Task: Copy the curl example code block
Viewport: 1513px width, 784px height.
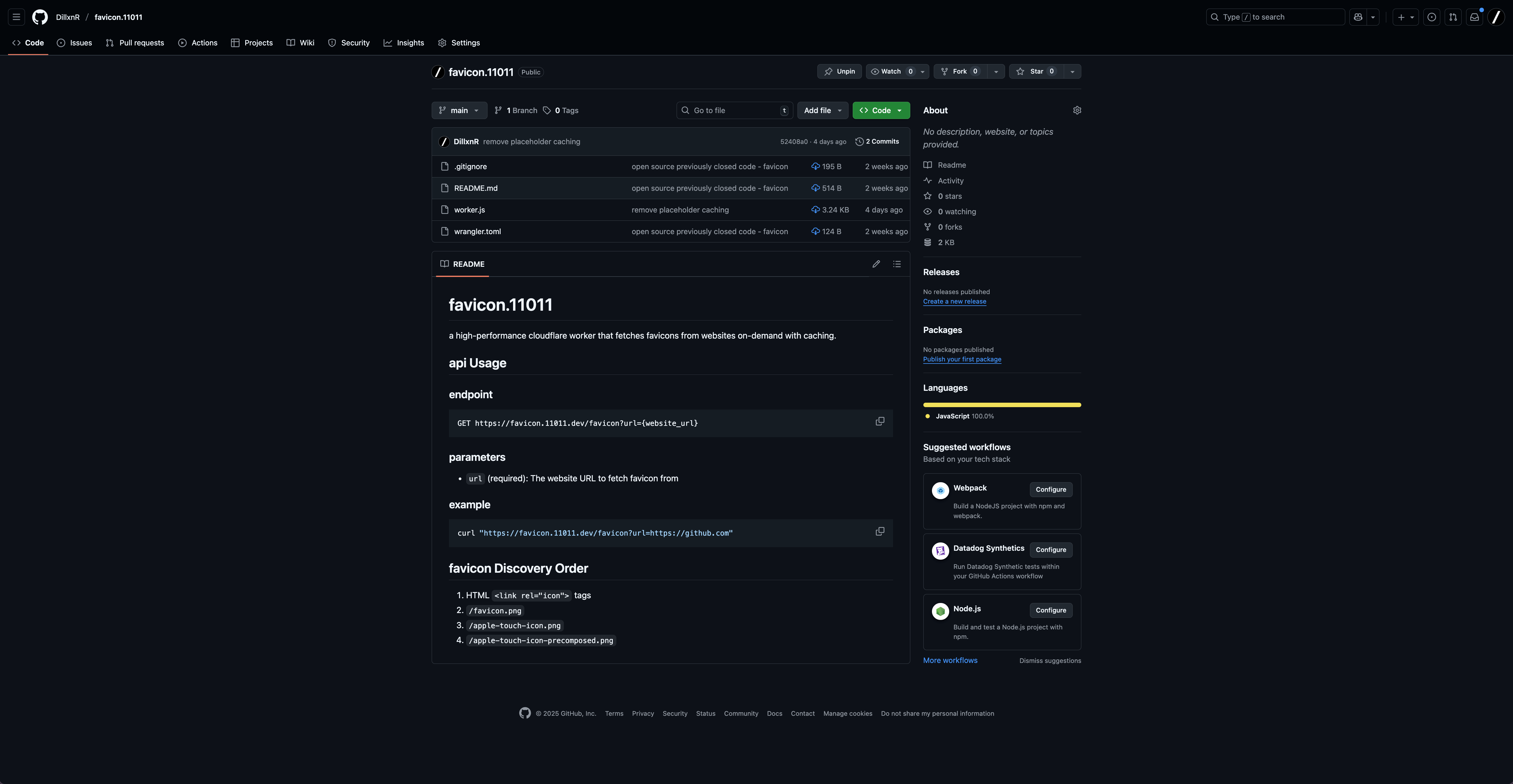Action: [879, 532]
